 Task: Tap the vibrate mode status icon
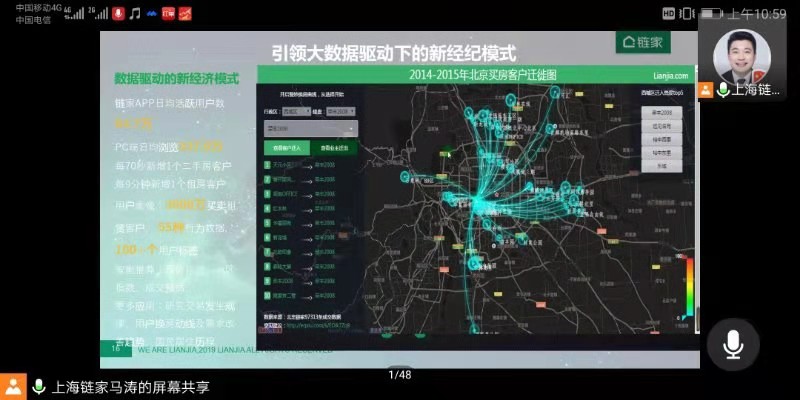point(687,14)
